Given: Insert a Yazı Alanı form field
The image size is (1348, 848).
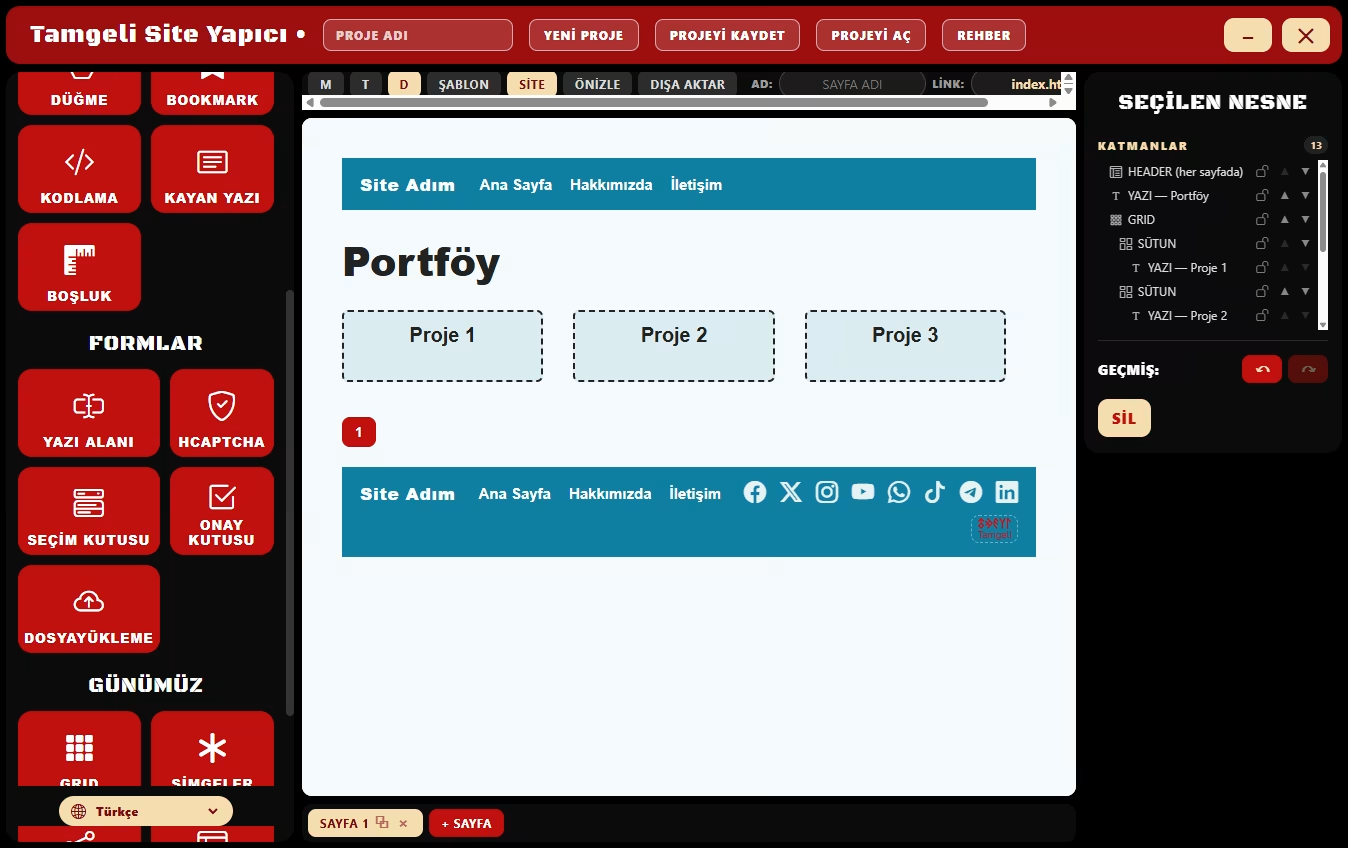Looking at the screenshot, I should (x=89, y=413).
